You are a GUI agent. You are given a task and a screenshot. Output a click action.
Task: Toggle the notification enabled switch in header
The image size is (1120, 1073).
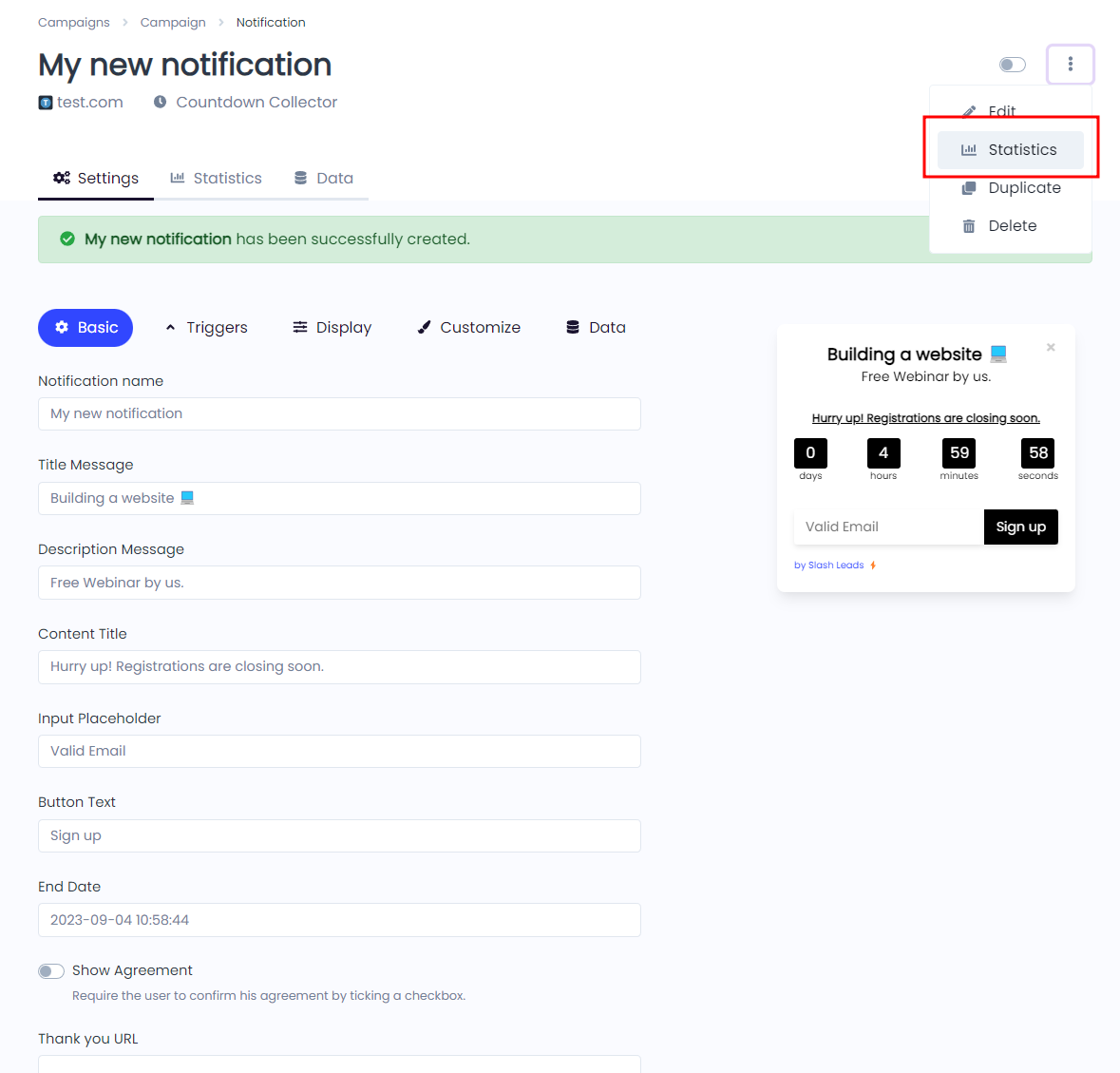point(1012,65)
